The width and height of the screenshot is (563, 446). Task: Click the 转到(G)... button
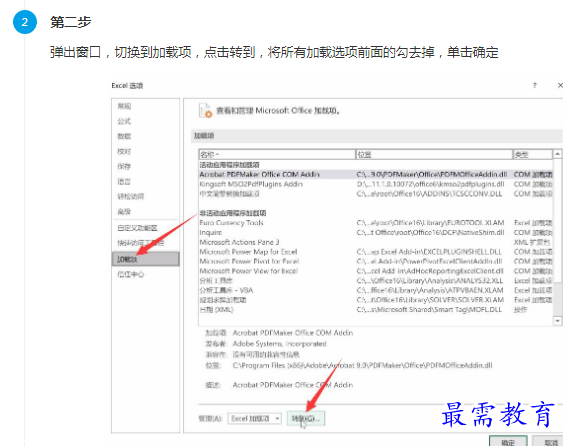(x=306, y=419)
